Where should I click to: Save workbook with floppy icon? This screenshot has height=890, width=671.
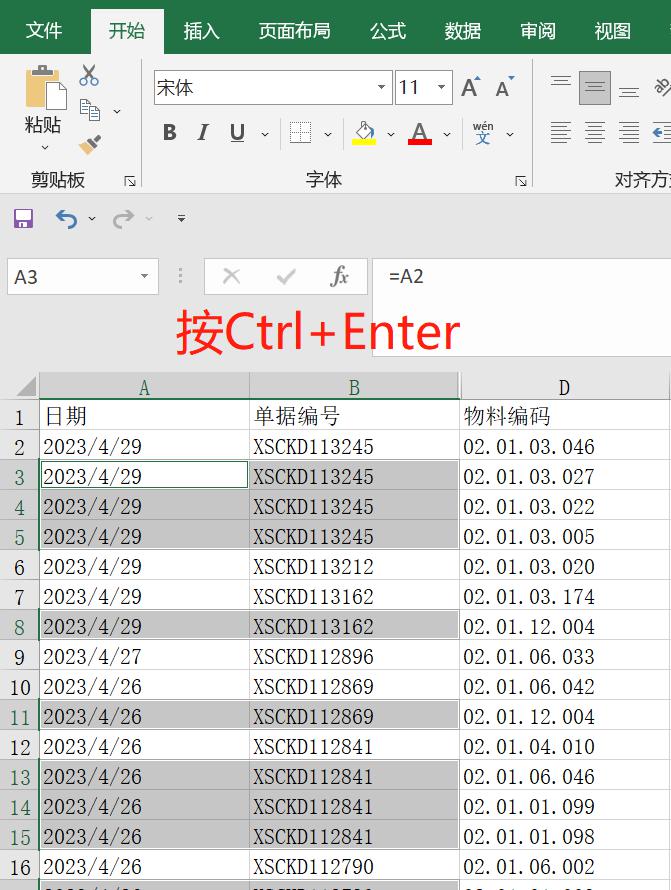pos(23,218)
